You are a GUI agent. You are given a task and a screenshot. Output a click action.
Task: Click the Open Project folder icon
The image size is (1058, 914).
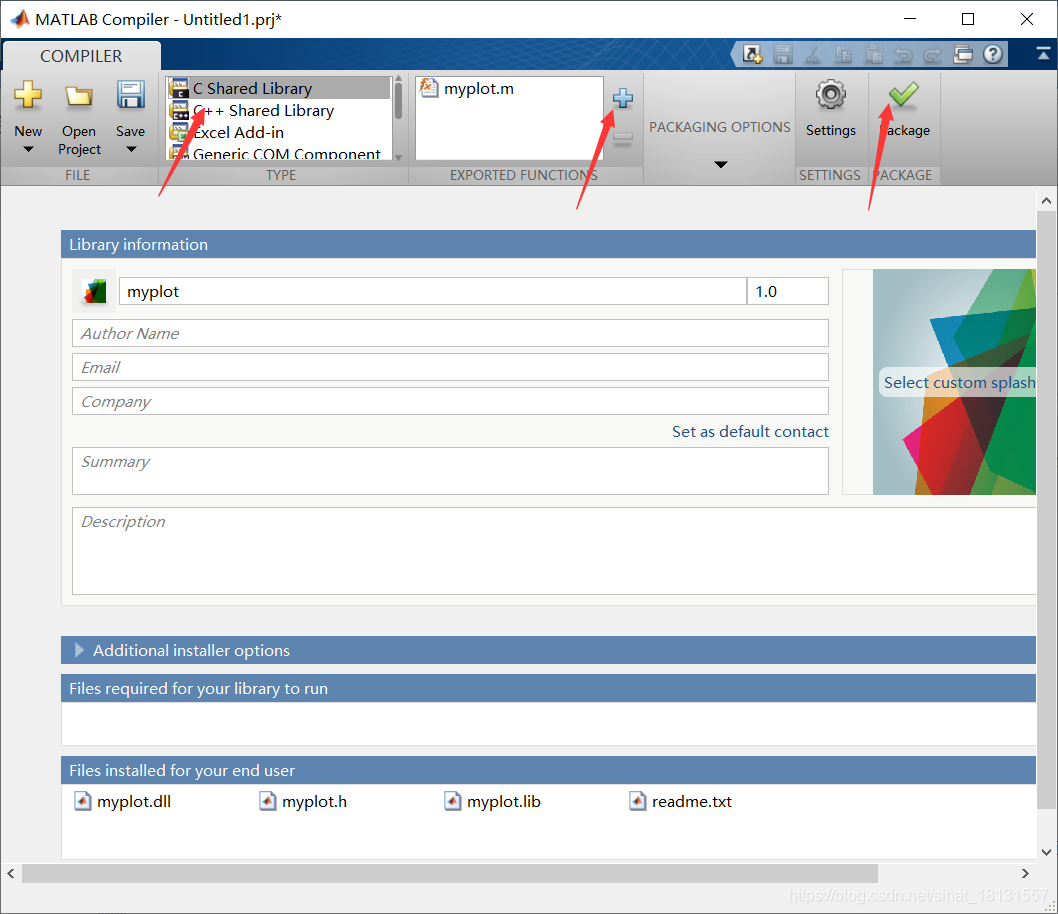pyautogui.click(x=79, y=96)
